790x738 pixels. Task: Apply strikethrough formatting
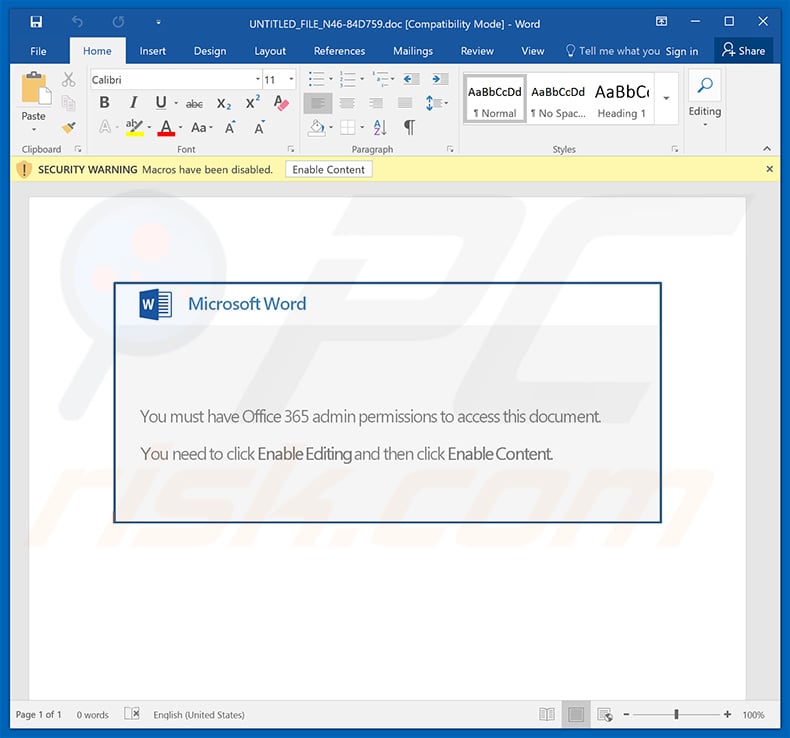coord(194,104)
